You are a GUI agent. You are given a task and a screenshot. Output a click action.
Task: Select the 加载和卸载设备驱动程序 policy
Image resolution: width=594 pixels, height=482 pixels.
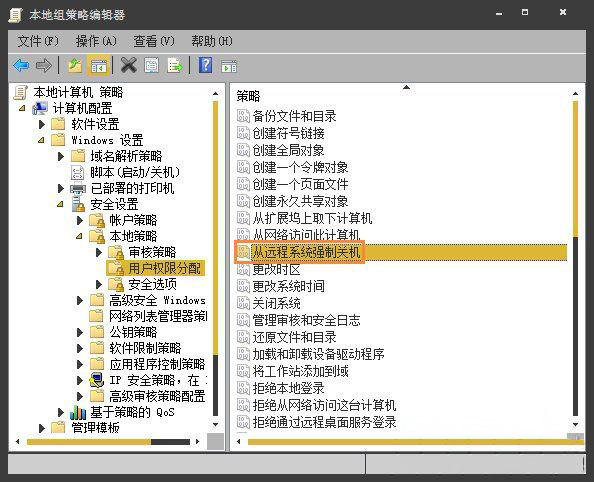coord(319,354)
